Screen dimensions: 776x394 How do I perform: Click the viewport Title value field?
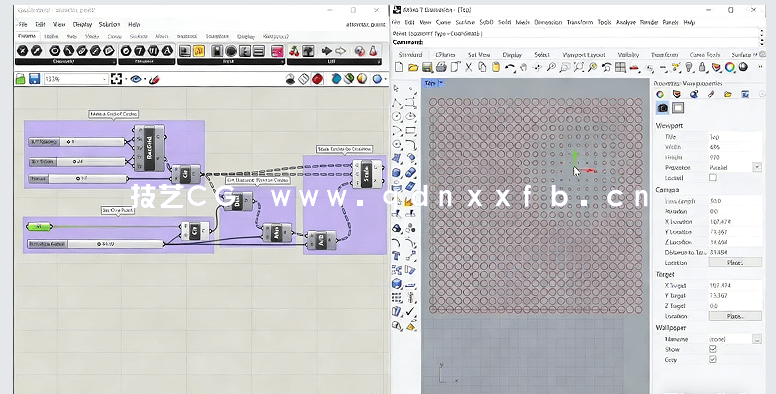pyautogui.click(x=735, y=137)
